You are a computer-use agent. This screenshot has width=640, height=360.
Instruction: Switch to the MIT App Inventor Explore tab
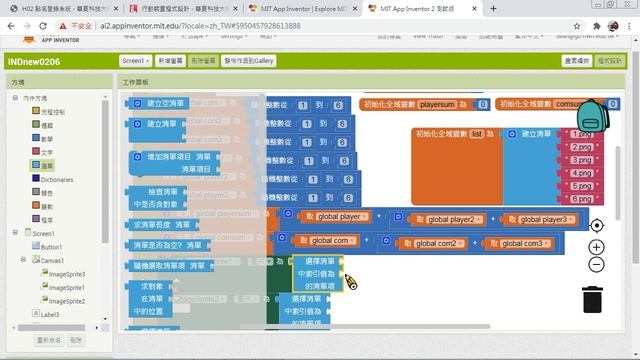(x=303, y=9)
